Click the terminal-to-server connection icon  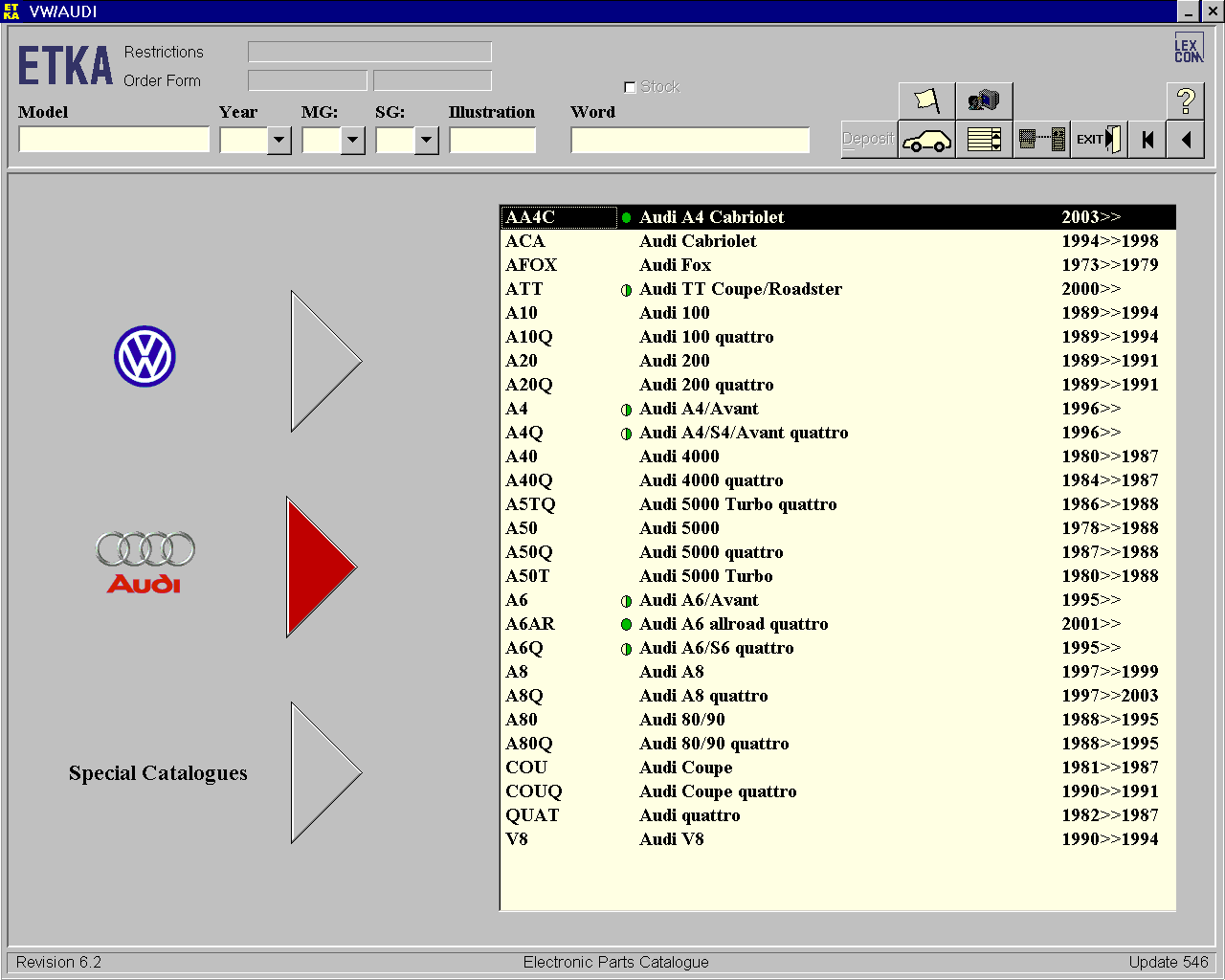tap(1041, 140)
